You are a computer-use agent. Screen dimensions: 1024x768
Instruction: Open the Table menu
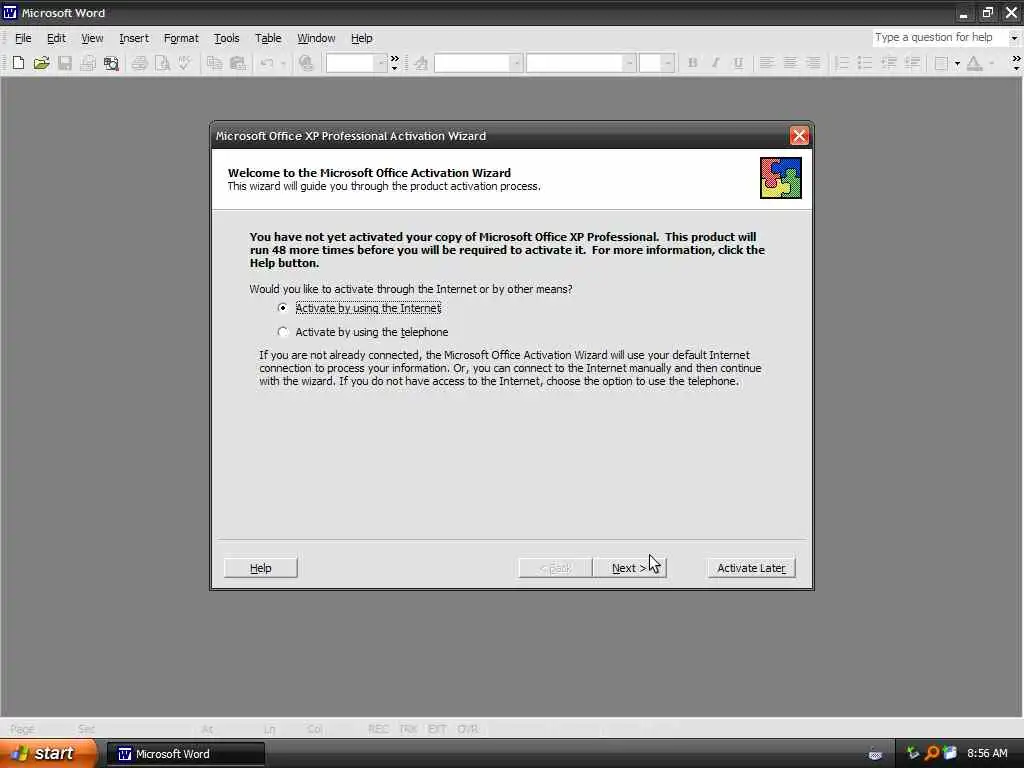pos(268,39)
